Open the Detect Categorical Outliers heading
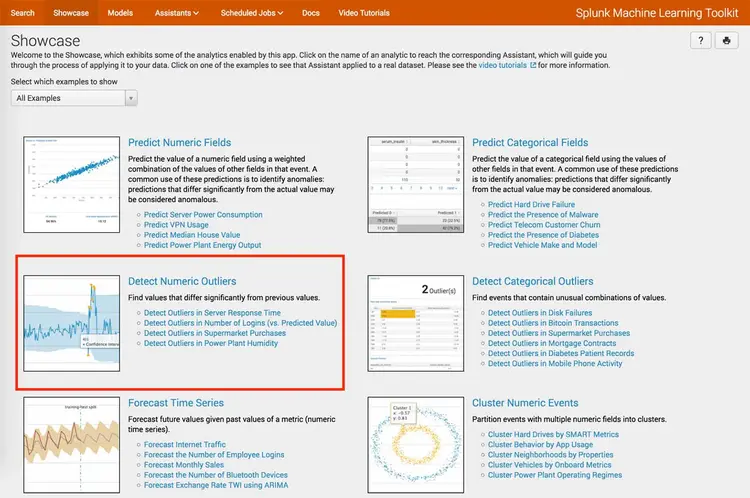750x498 pixels. point(532,281)
